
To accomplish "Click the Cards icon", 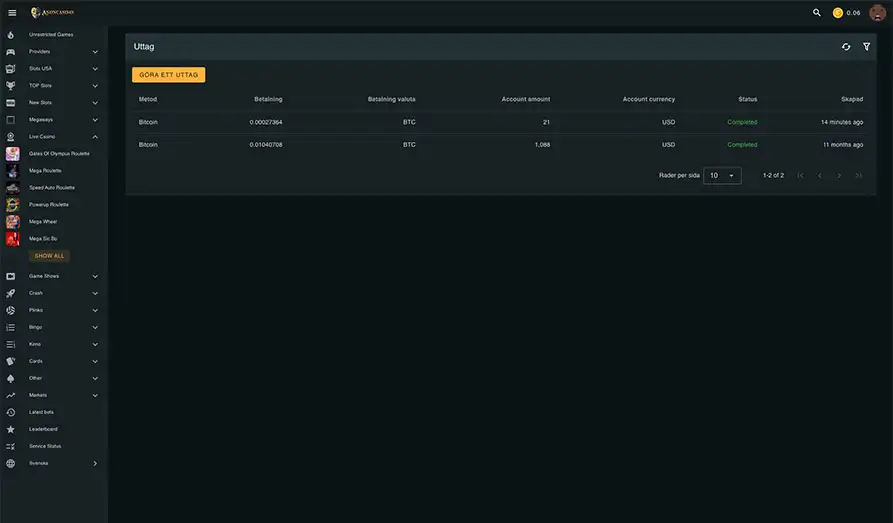I will (x=10, y=361).
